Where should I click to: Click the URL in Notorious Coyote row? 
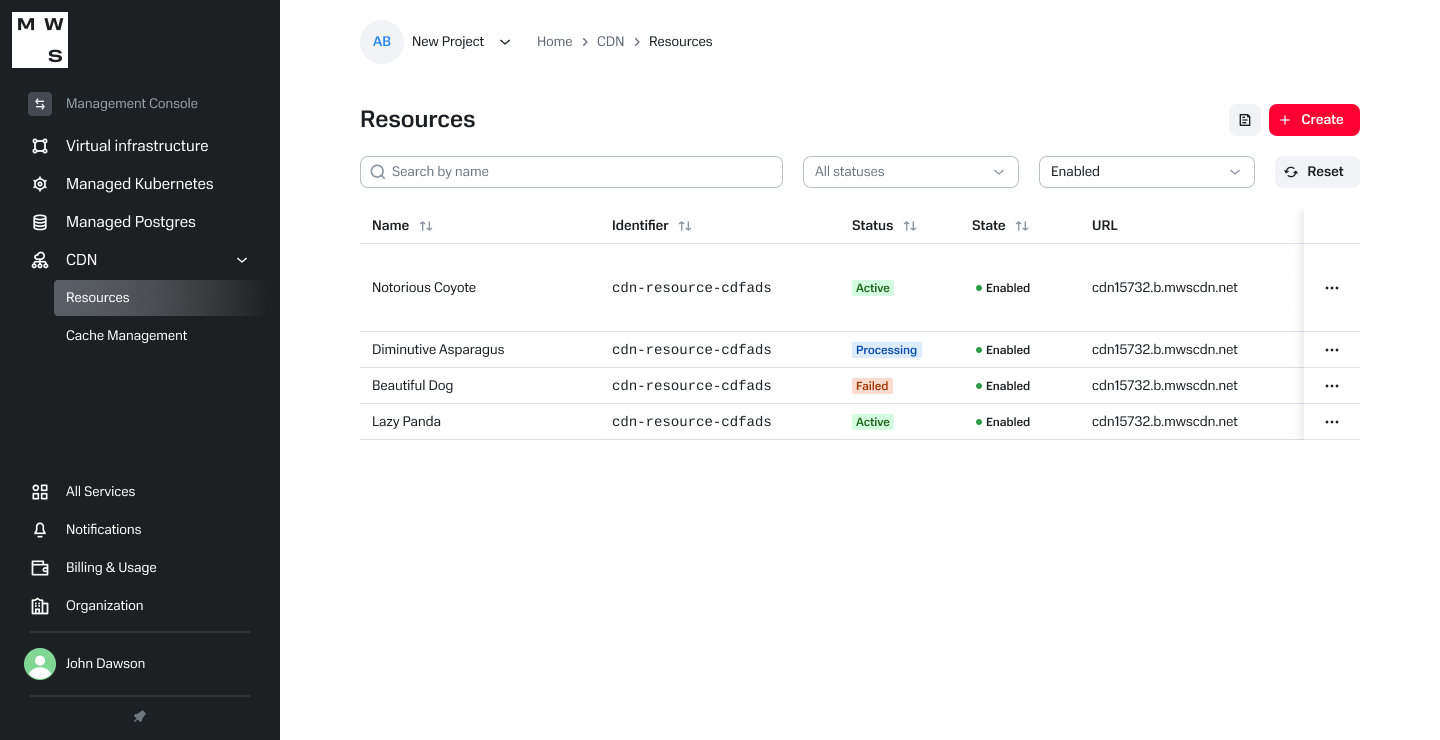point(1165,288)
